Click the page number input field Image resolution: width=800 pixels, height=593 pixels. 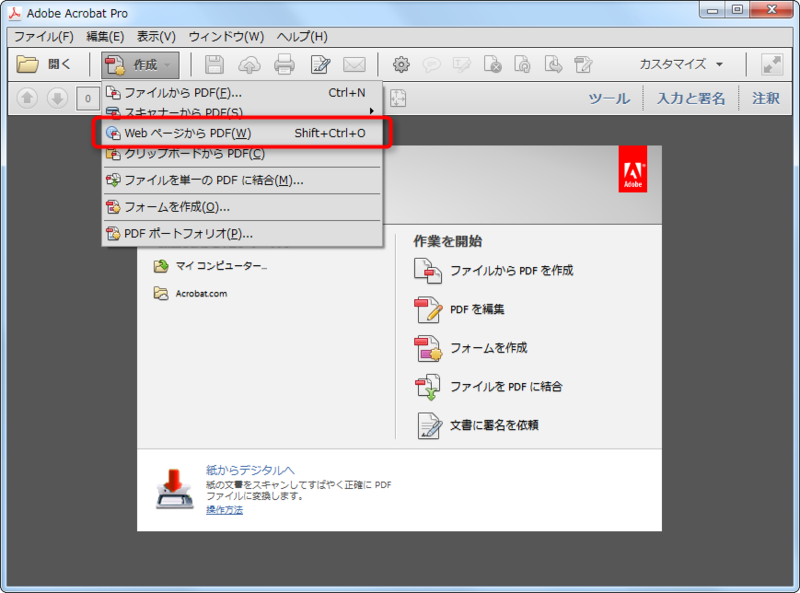[x=88, y=98]
